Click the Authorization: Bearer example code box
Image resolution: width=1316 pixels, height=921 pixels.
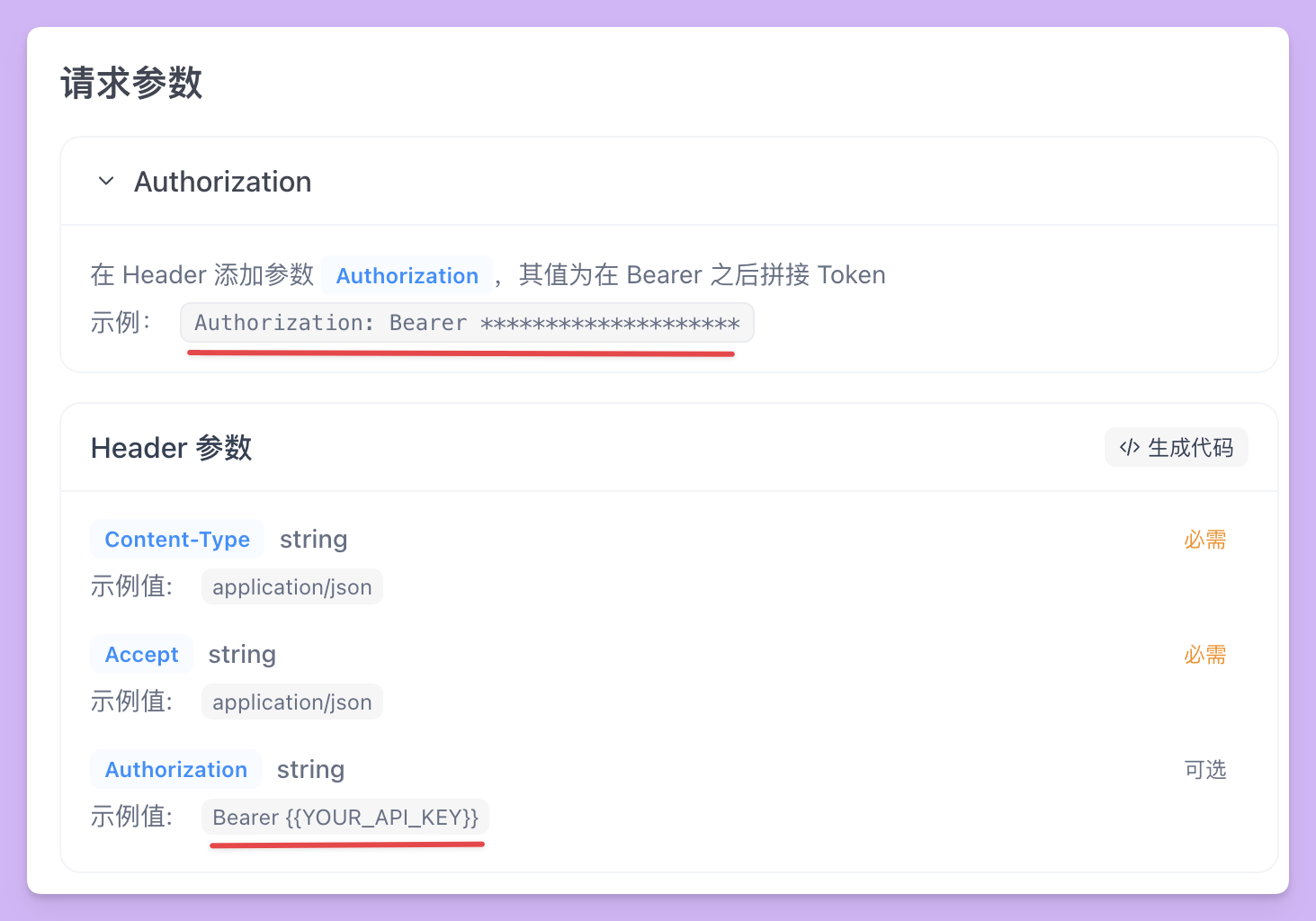point(467,323)
